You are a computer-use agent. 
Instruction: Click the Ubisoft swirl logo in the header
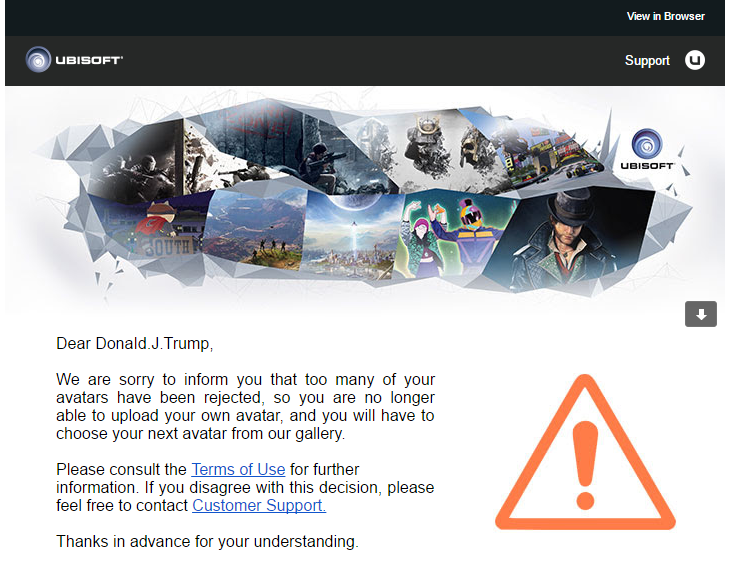pos(38,60)
